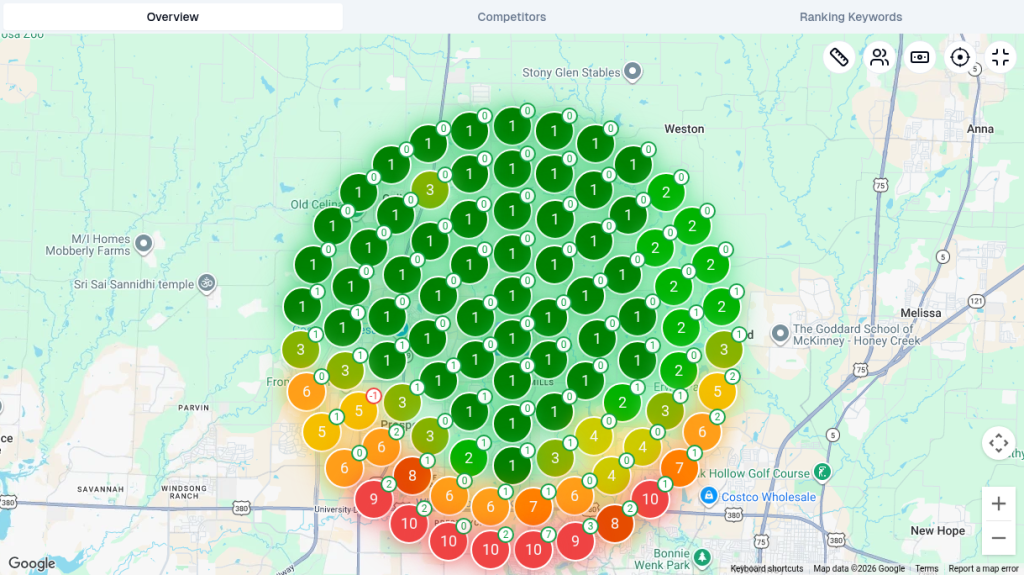Click Report a map error link
This screenshot has height=575, width=1024.
tap(983, 568)
